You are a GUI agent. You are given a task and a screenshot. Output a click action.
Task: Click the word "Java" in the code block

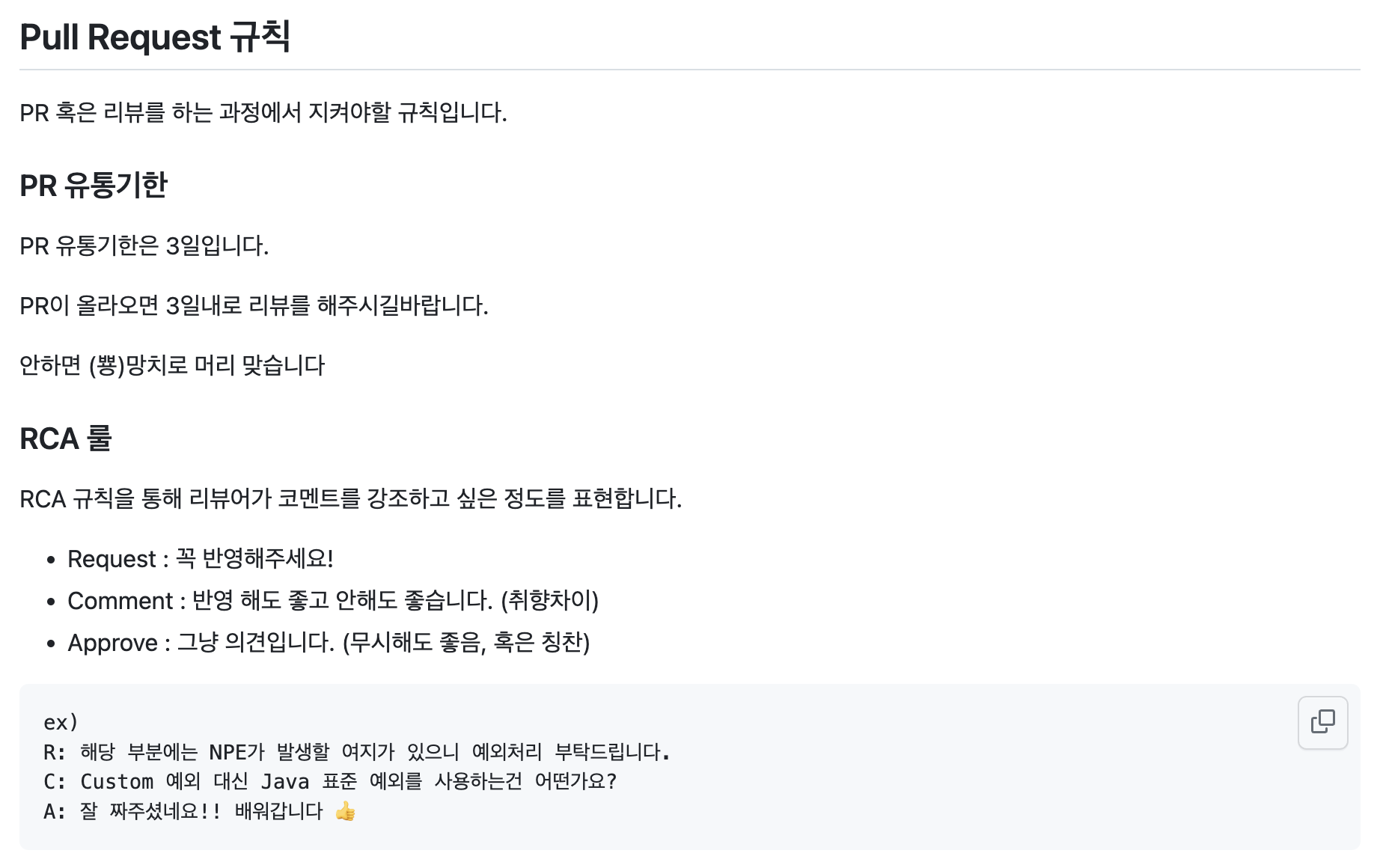tap(284, 782)
